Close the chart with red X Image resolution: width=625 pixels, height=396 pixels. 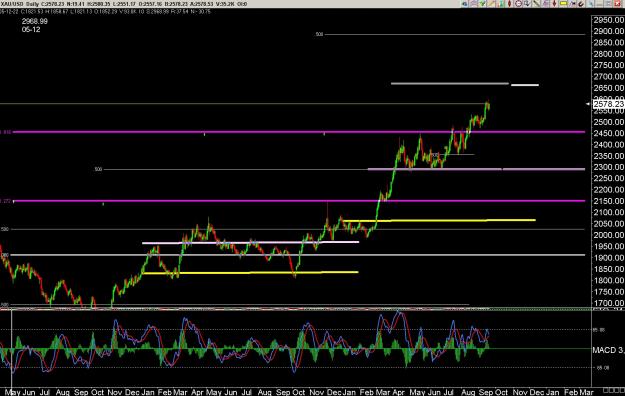pos(617,4)
